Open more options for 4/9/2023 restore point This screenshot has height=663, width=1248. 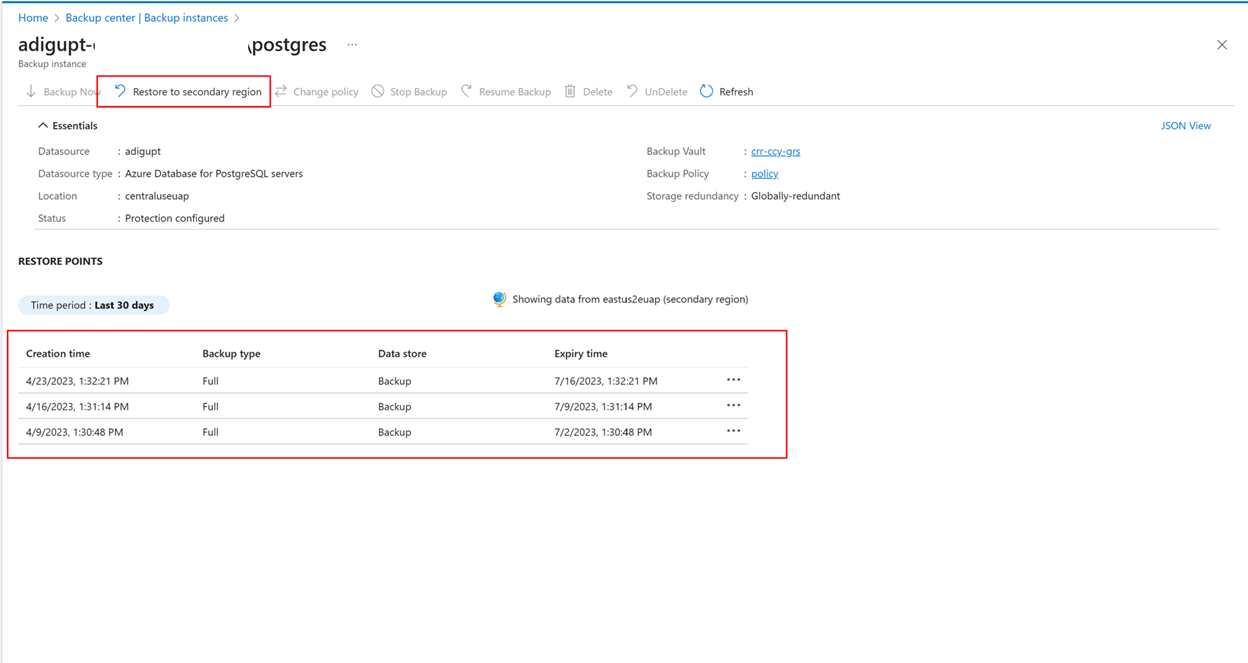click(x=734, y=431)
